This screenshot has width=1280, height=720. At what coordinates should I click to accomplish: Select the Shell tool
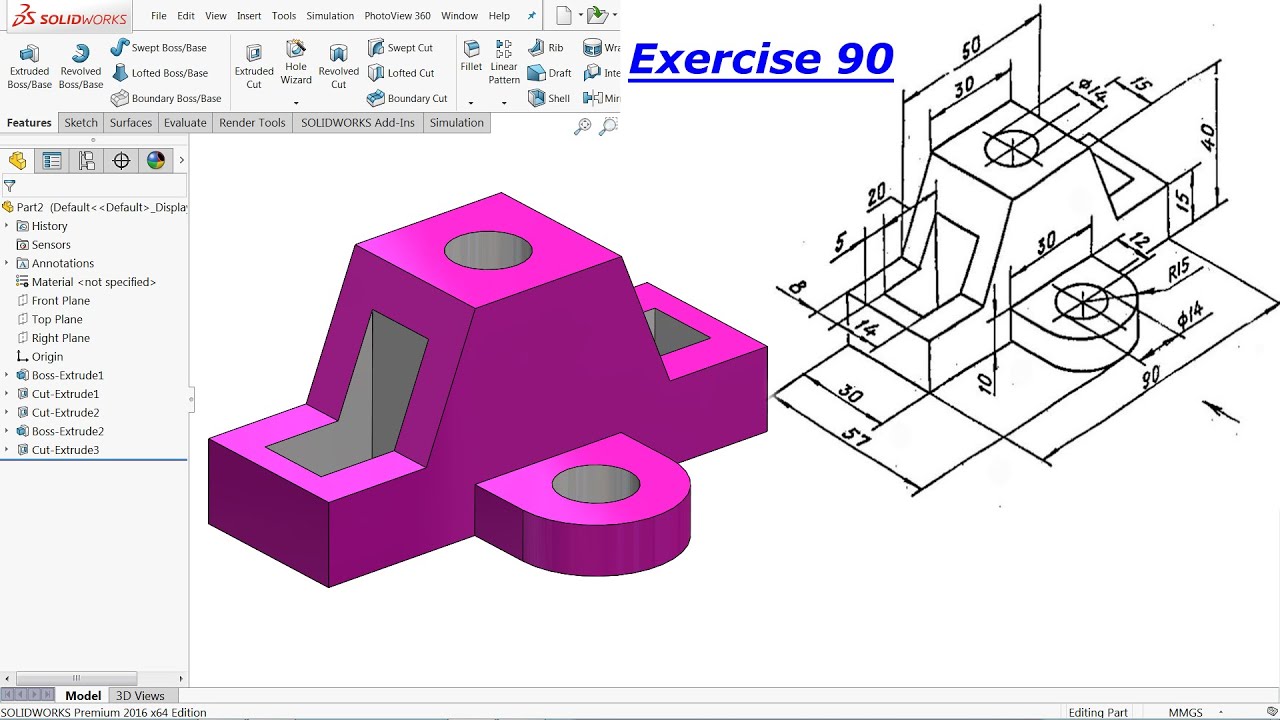tap(549, 98)
